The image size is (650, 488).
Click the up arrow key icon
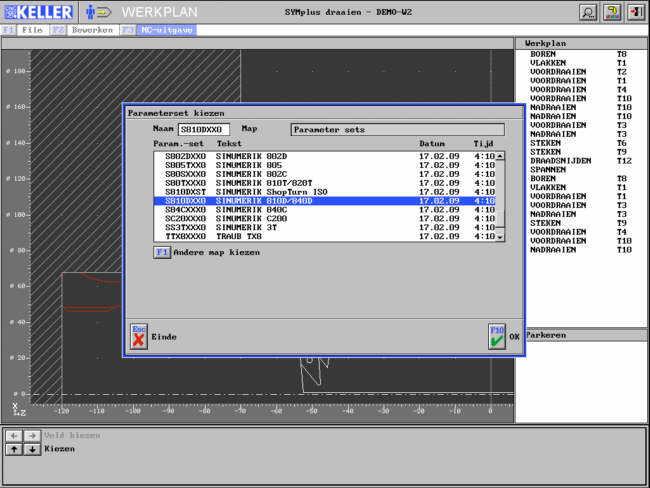click(x=13, y=449)
